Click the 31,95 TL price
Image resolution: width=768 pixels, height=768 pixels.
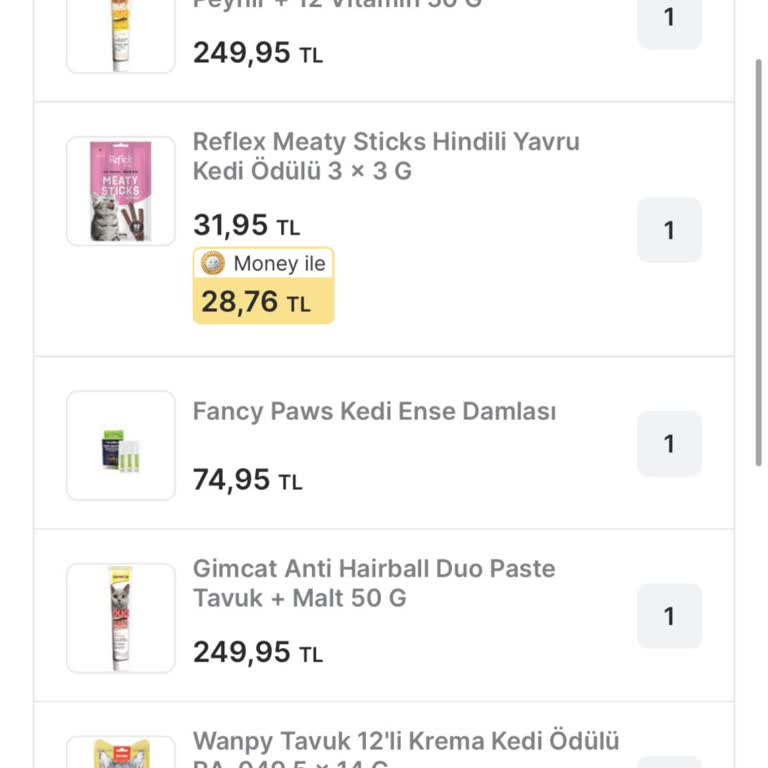(x=246, y=226)
